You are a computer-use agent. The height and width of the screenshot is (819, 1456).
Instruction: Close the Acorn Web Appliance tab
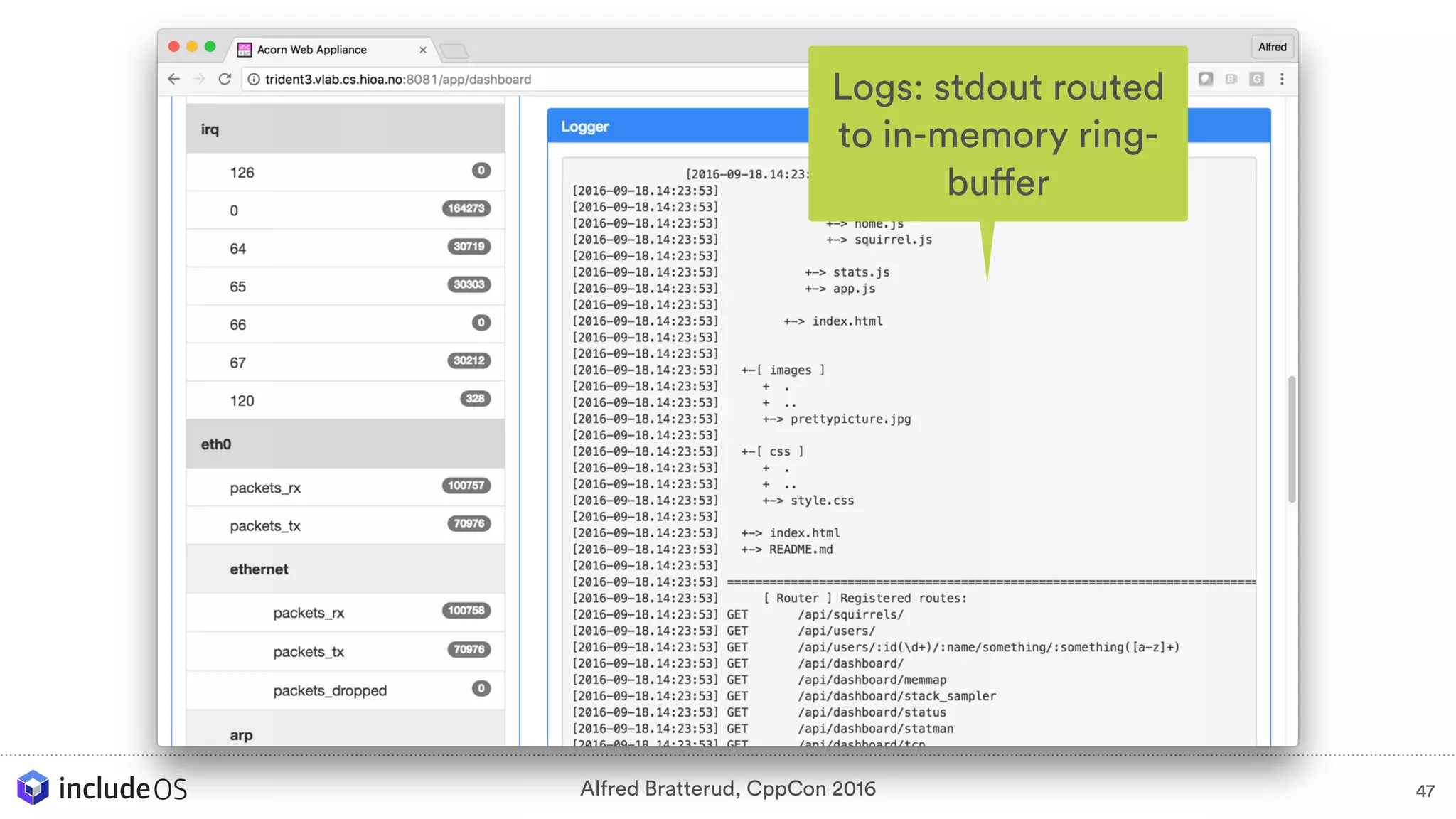tap(423, 50)
